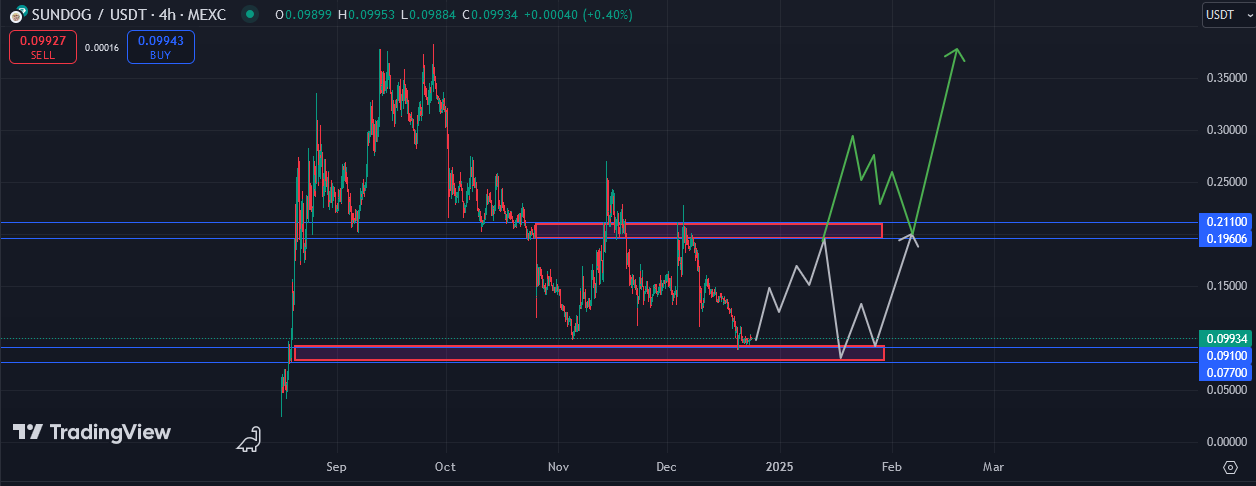Select the 0.09100 price line label
The height and width of the screenshot is (486, 1256).
click(1225, 355)
